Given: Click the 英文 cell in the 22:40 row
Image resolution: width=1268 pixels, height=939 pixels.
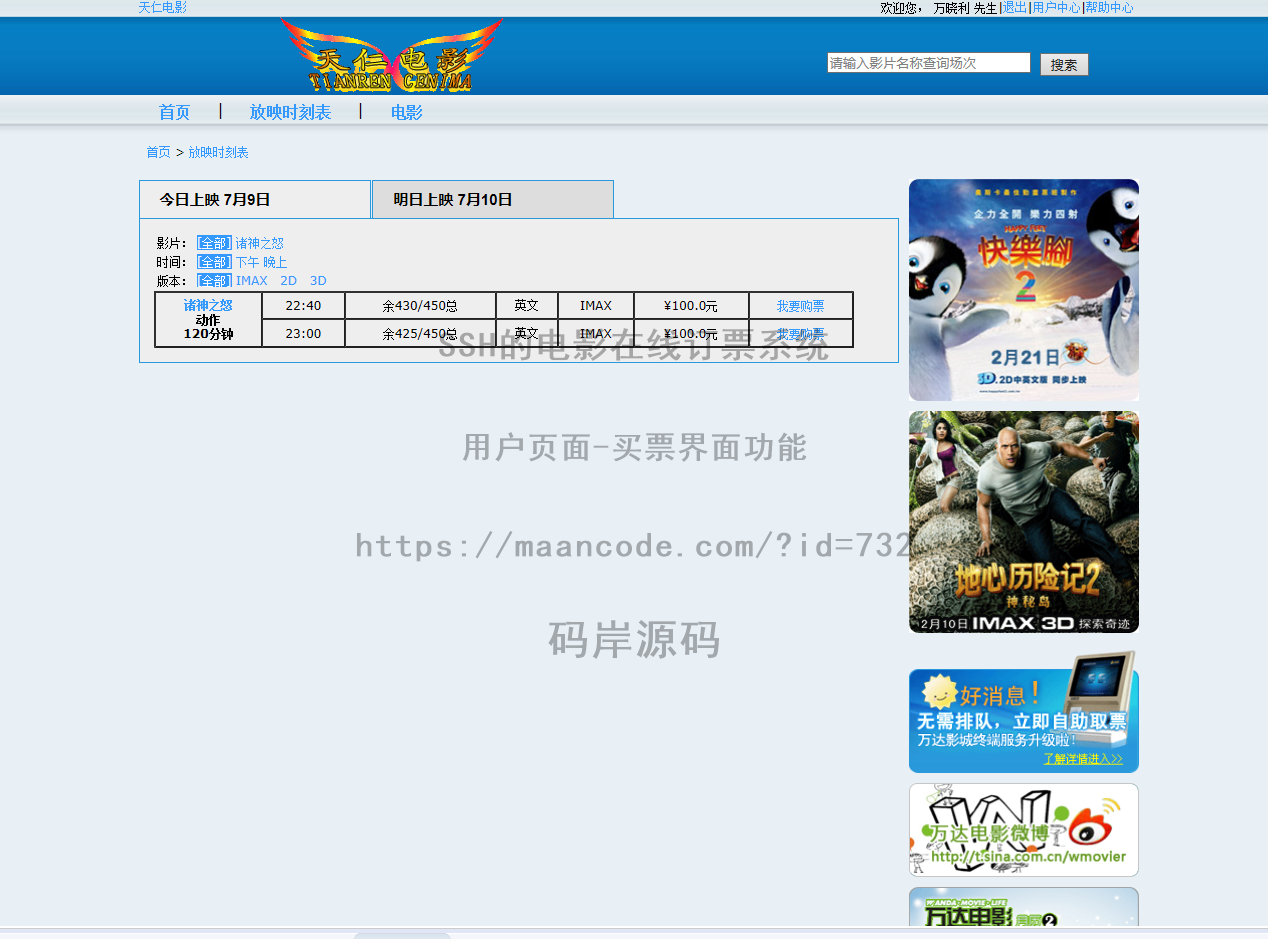Looking at the screenshot, I should (527, 306).
